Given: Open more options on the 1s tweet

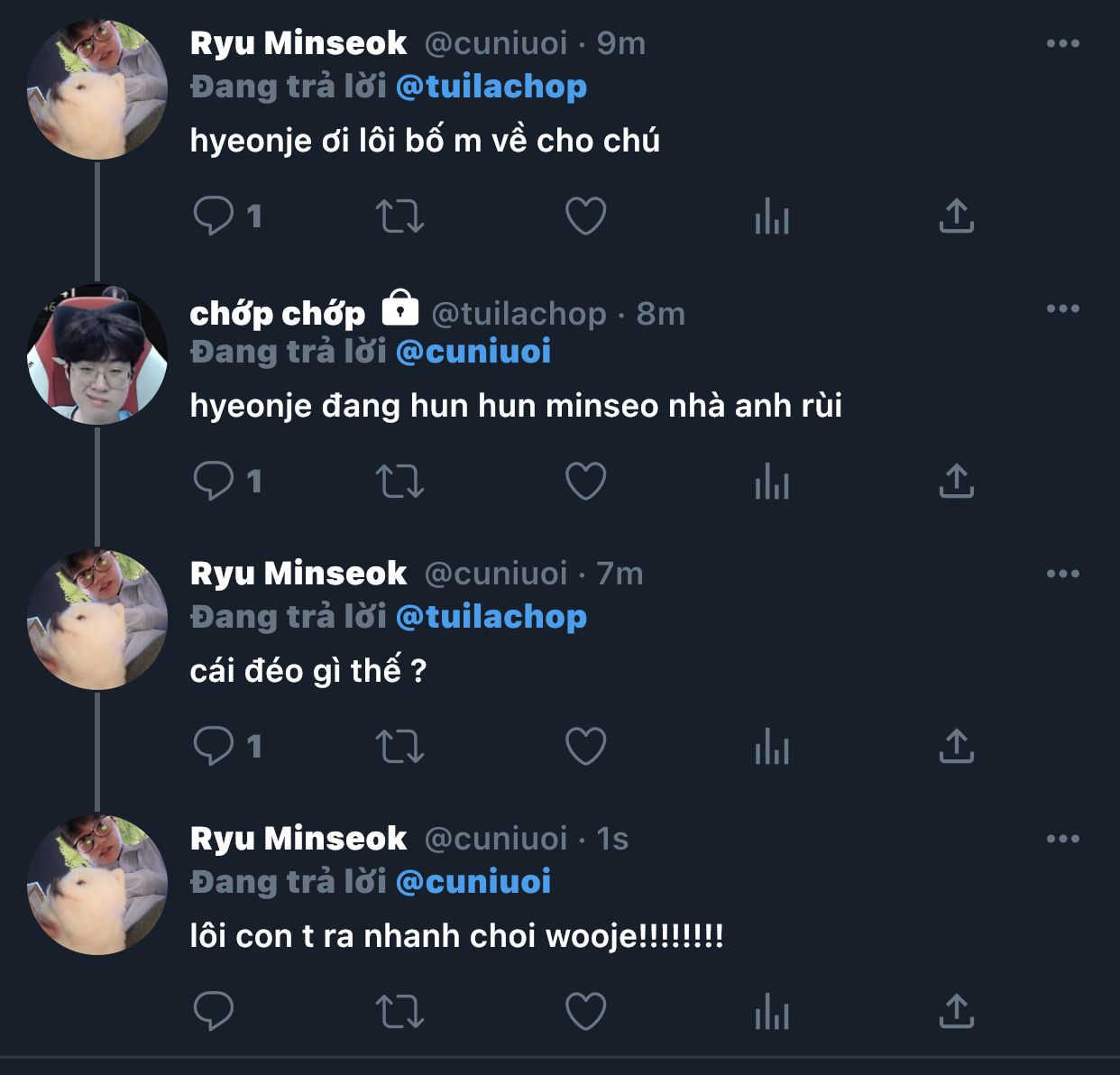Looking at the screenshot, I should [x=1062, y=839].
